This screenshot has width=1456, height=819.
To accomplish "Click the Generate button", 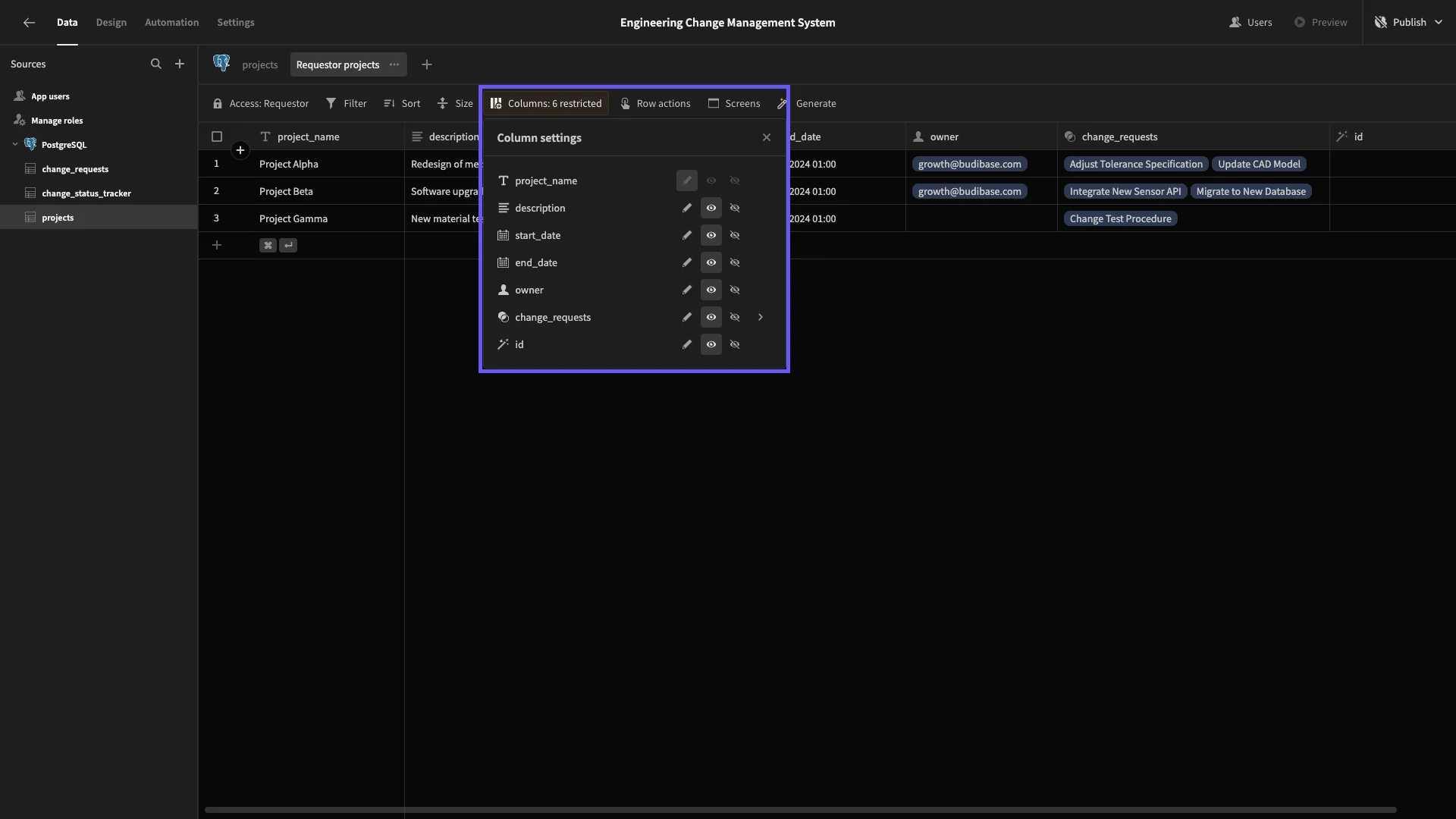I will [808, 103].
